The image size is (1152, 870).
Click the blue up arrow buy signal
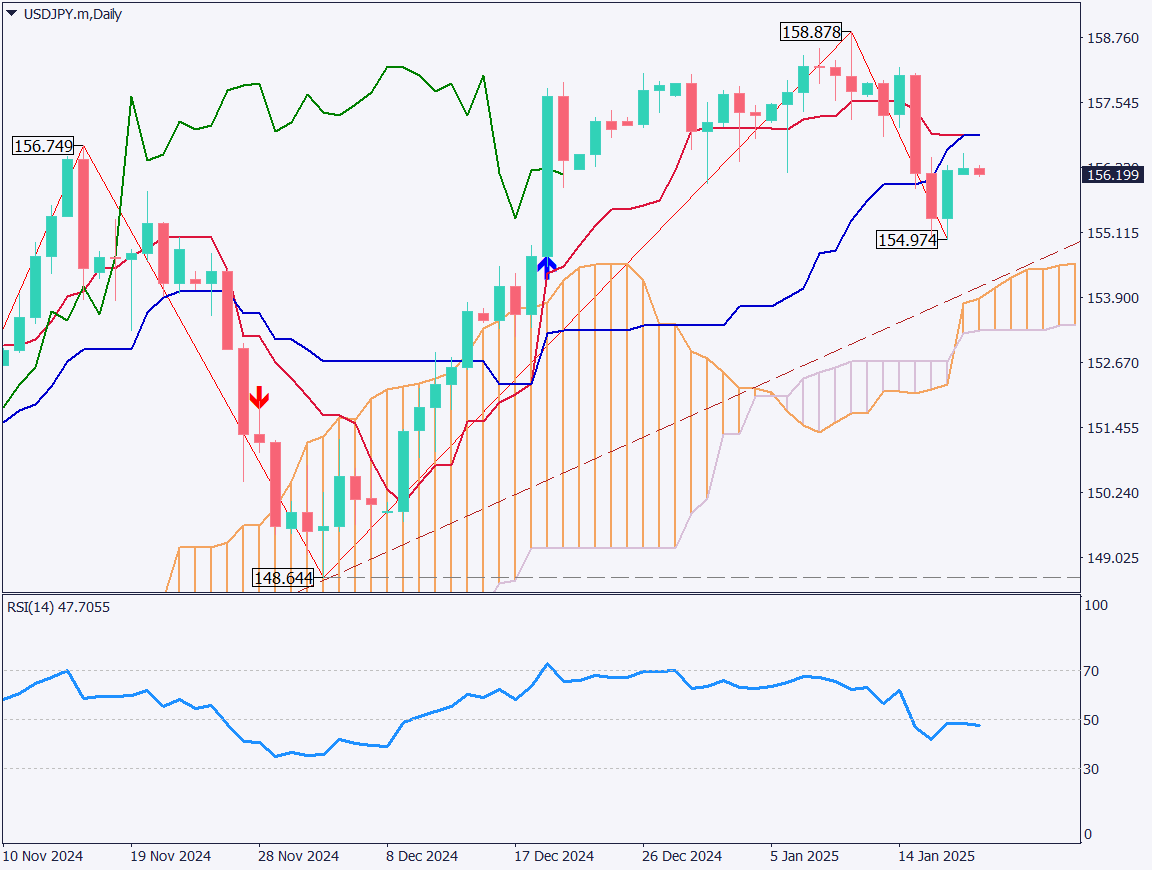[x=546, y=264]
